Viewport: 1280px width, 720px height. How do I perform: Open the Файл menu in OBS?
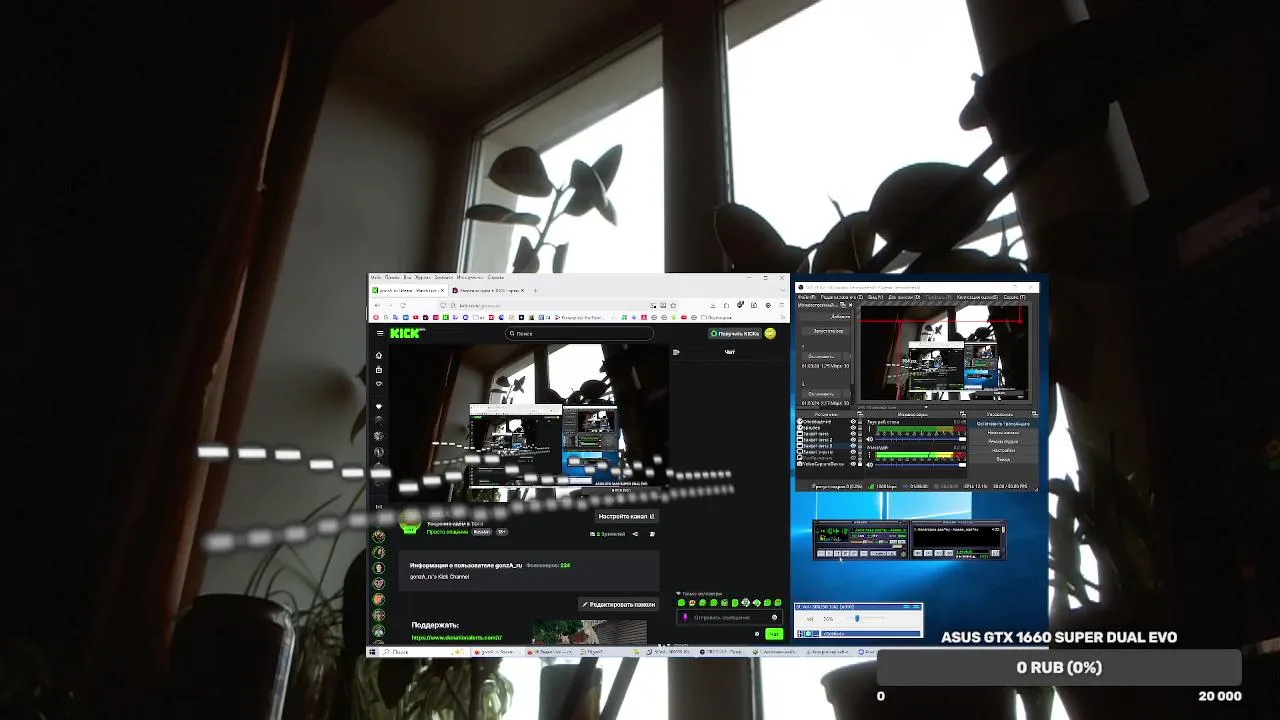point(806,297)
